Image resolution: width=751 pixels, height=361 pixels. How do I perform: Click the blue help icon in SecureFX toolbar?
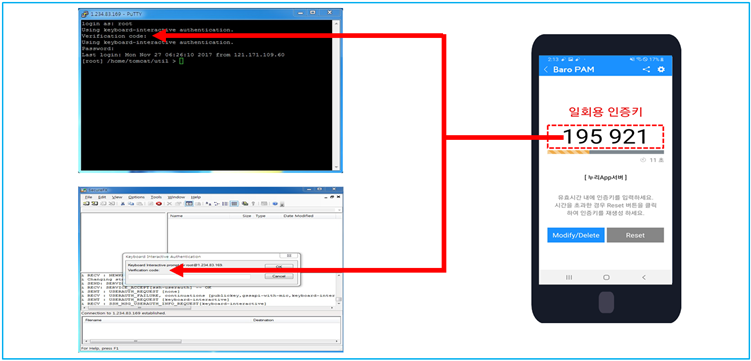[x=275, y=203]
